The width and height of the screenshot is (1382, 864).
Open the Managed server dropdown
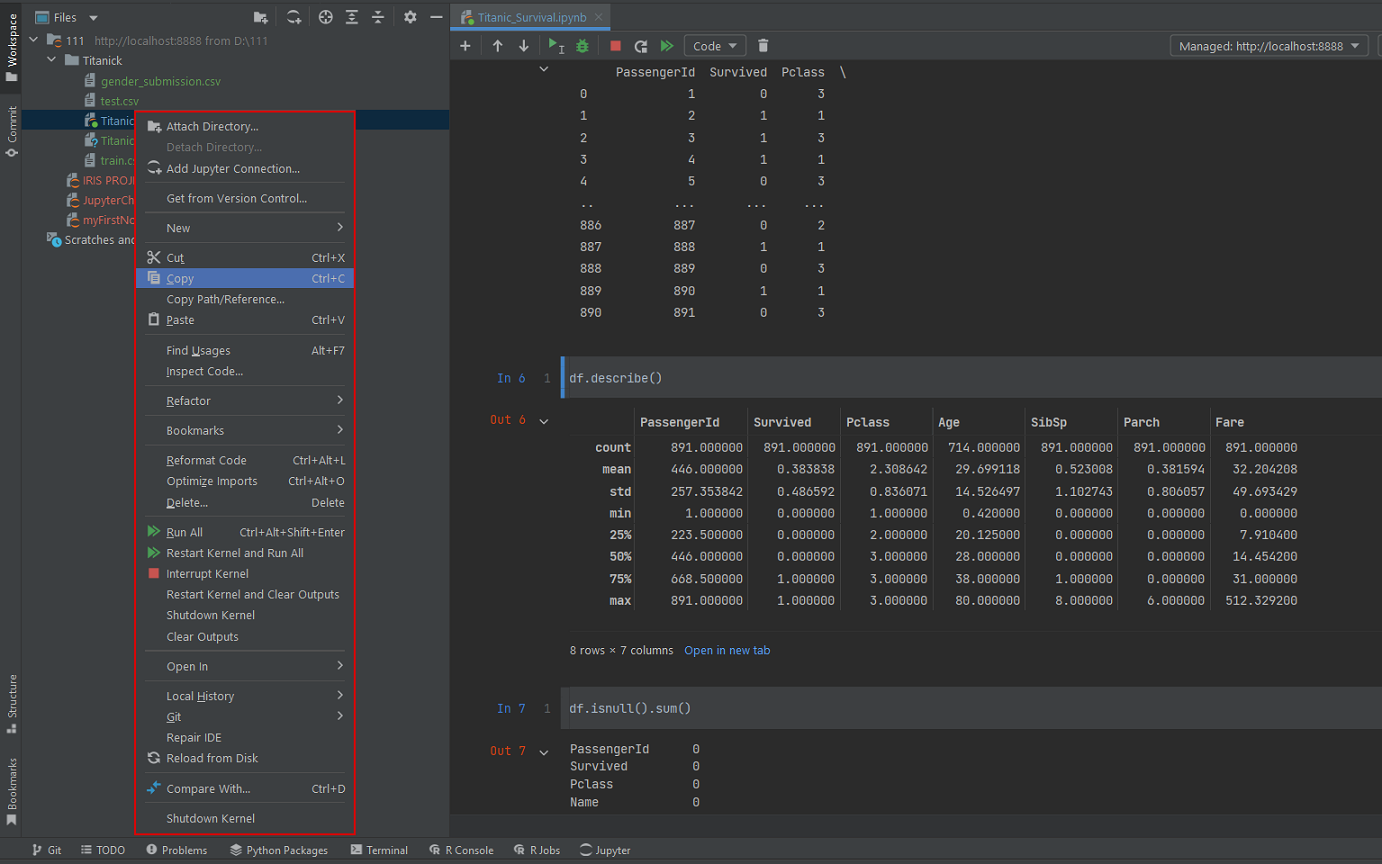pos(1268,46)
